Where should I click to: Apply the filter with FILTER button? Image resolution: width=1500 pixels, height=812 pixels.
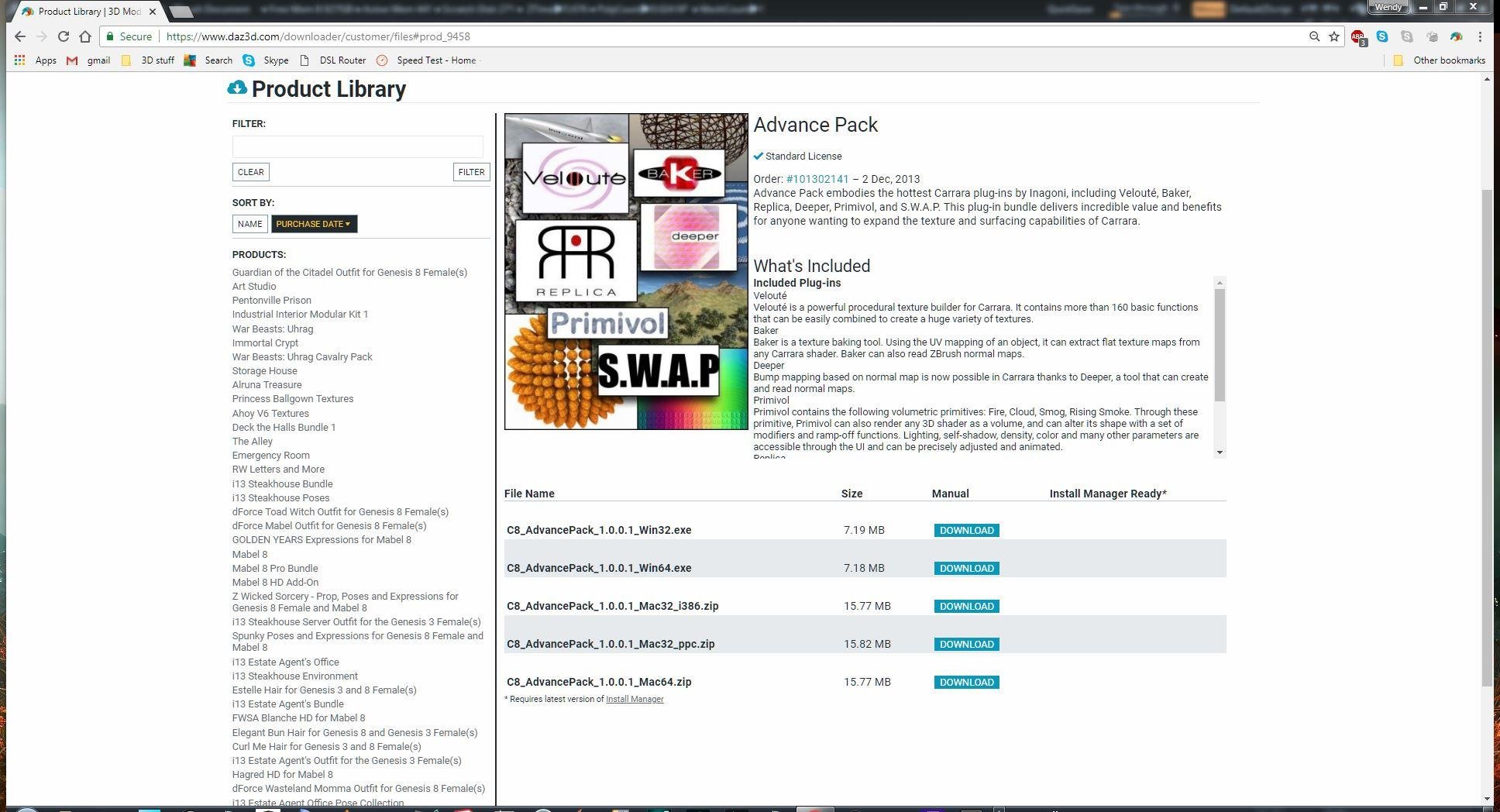[x=471, y=172]
